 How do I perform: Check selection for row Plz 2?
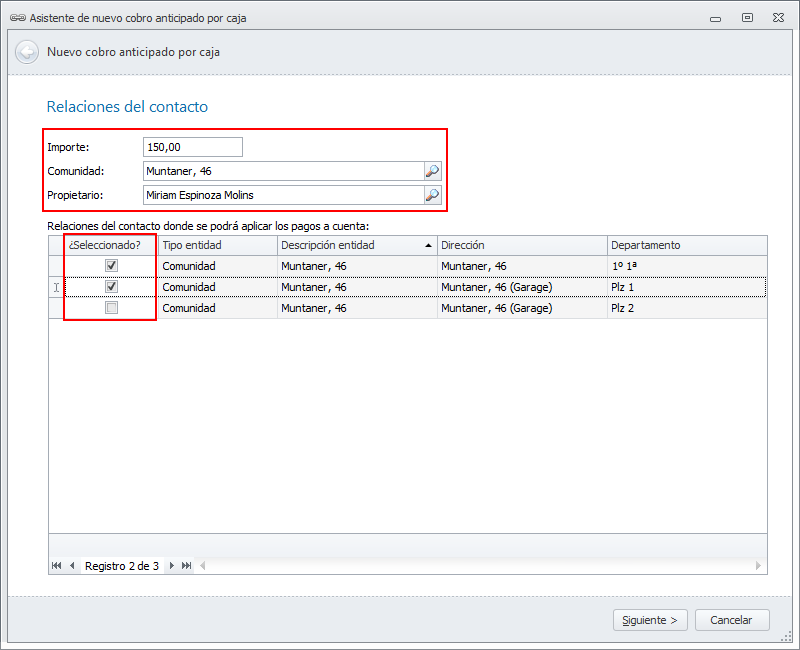click(111, 307)
